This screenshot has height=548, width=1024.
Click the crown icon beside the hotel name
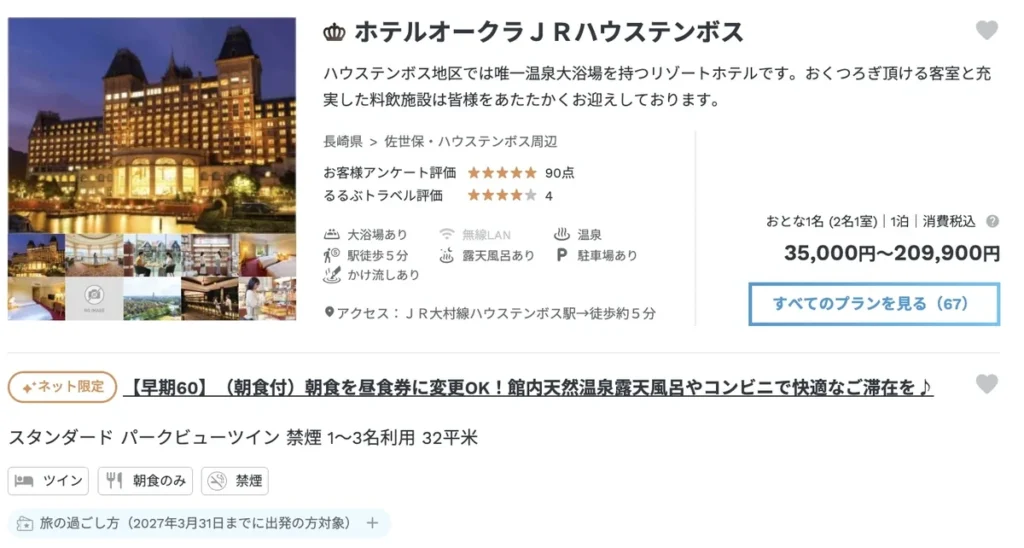[x=334, y=32]
